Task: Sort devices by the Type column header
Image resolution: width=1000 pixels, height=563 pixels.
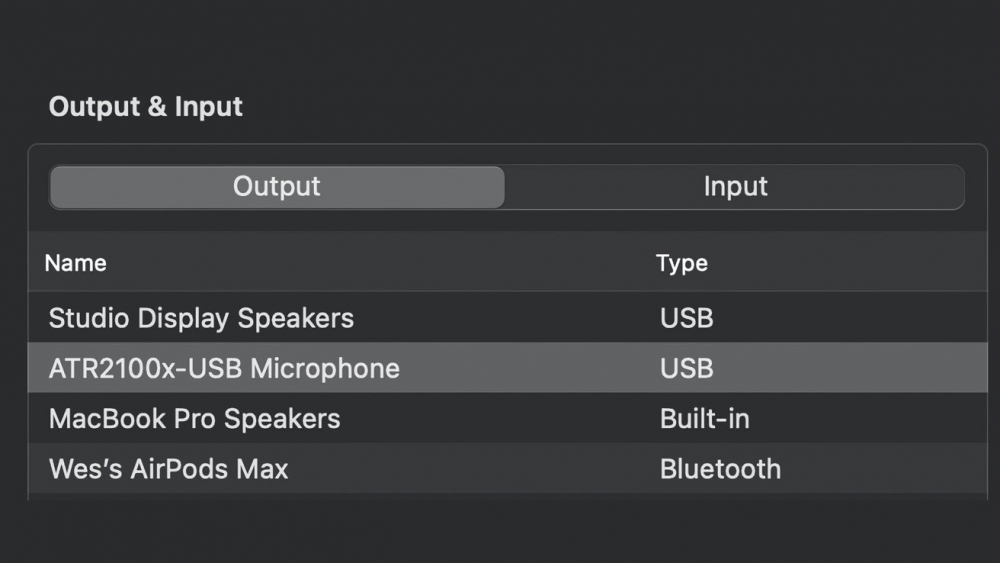Action: click(682, 264)
